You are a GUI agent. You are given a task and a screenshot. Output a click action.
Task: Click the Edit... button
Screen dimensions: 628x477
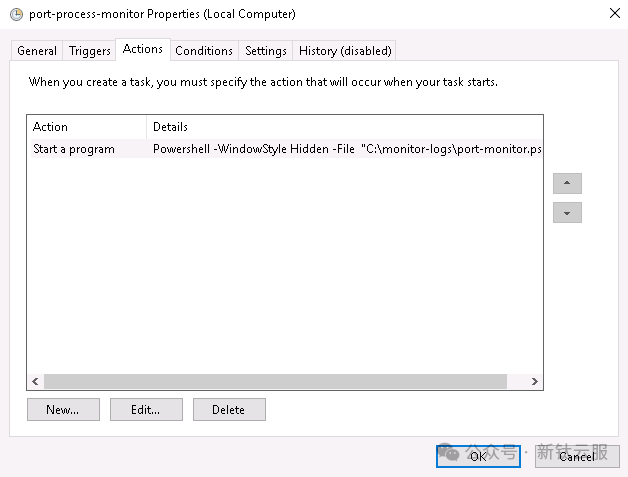click(x=146, y=409)
